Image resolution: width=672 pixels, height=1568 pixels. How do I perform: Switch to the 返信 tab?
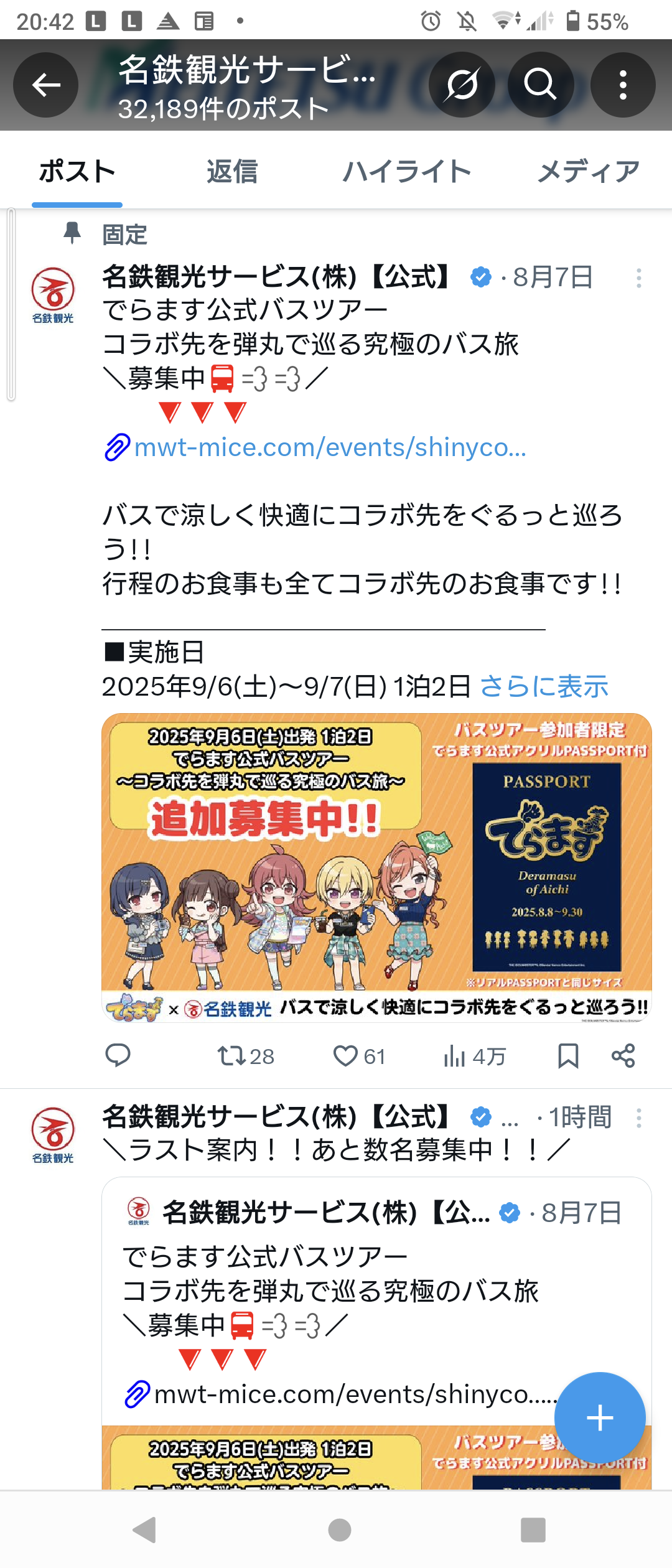232,171
